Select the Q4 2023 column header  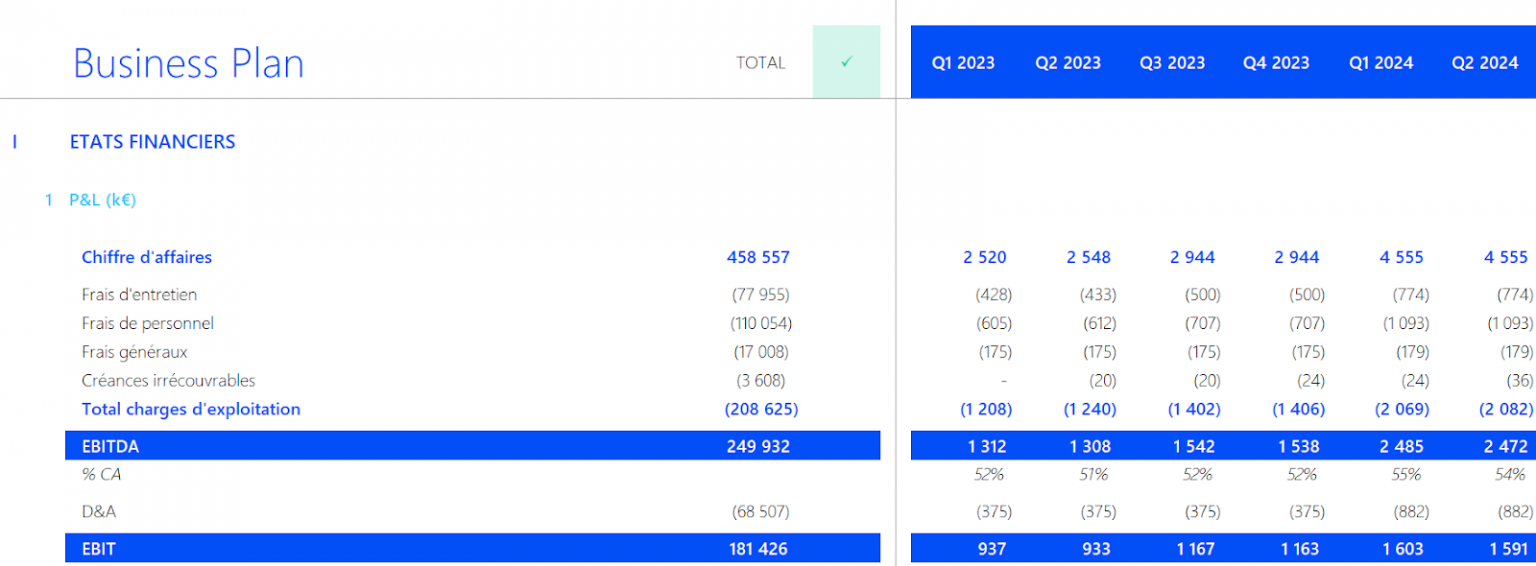[1276, 63]
